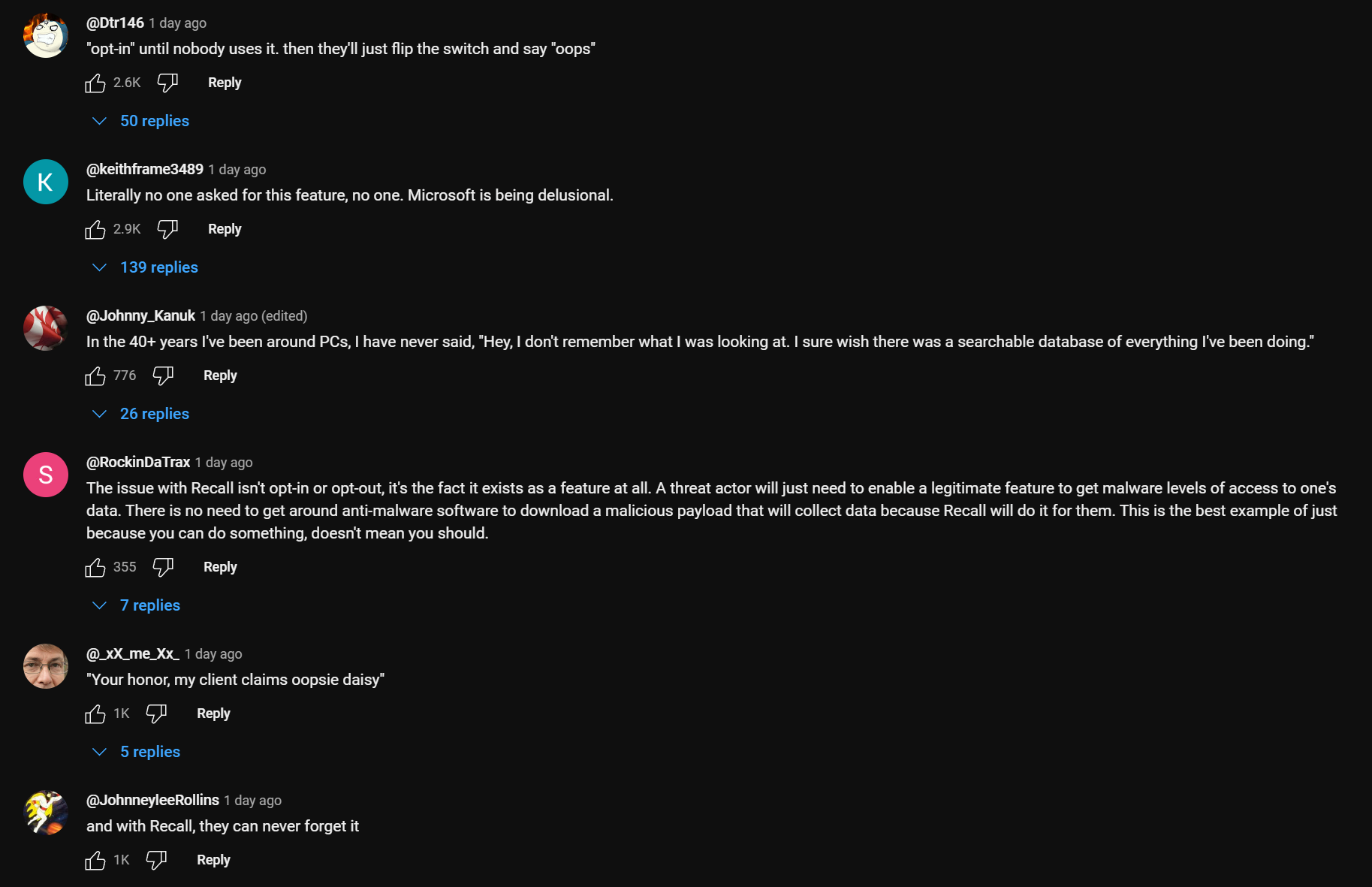This screenshot has width=1372, height=887.
Task: Like the @Johnny_Kanuk comment
Action: [x=95, y=376]
